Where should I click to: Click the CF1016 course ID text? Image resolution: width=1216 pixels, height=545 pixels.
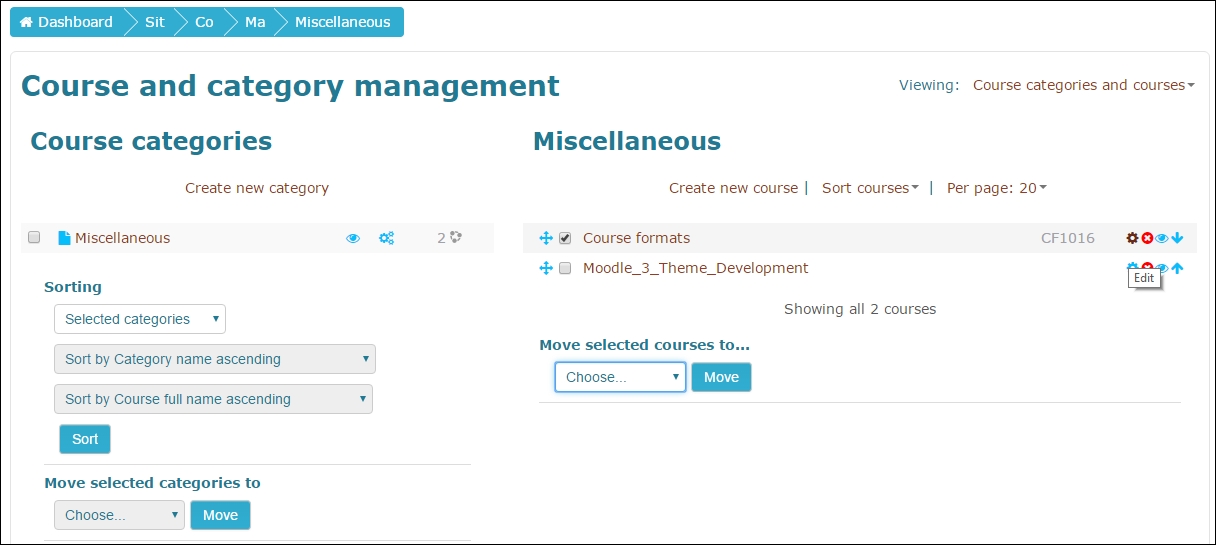[1067, 238]
